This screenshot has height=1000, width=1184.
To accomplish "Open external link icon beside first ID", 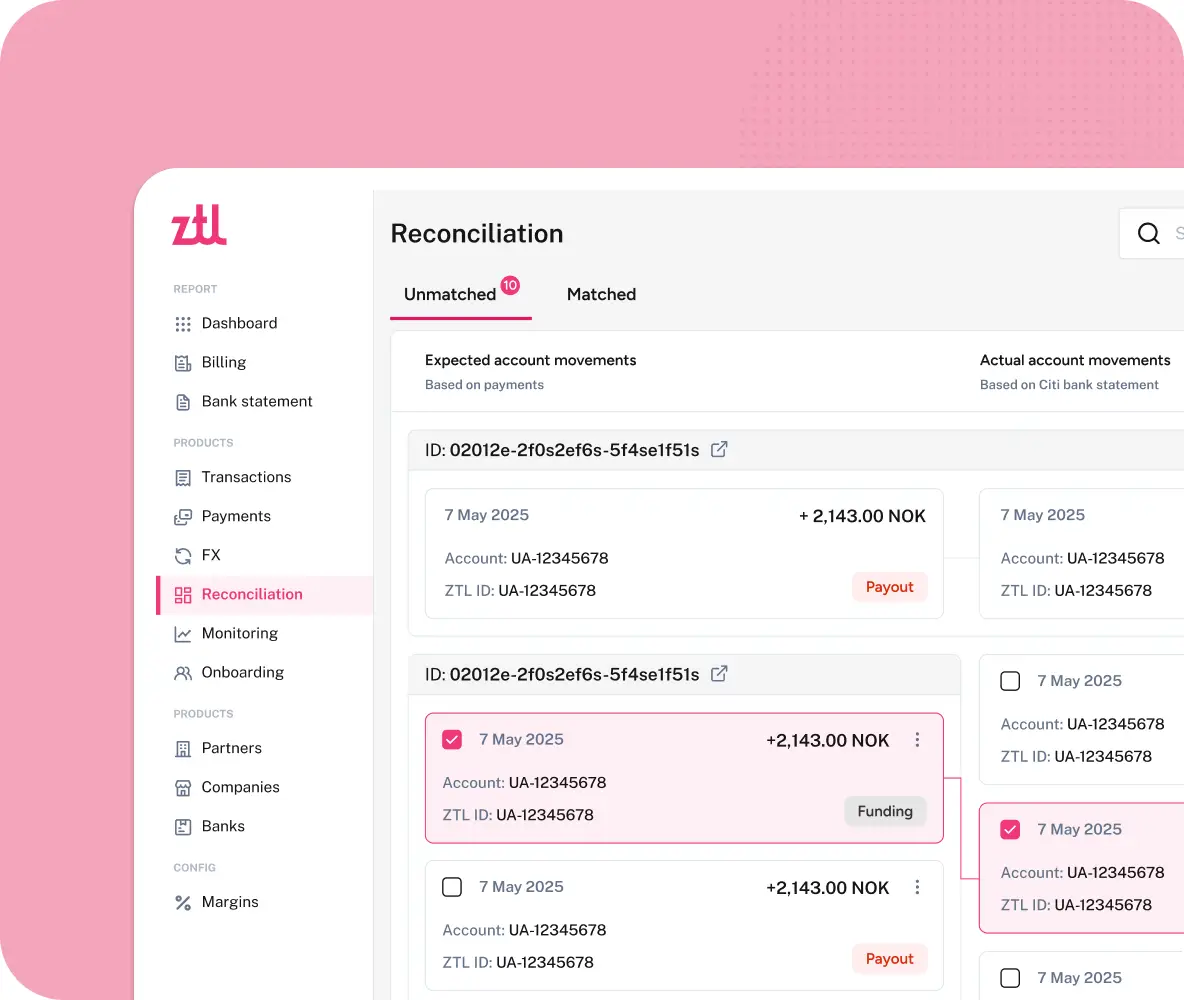I will (x=719, y=449).
